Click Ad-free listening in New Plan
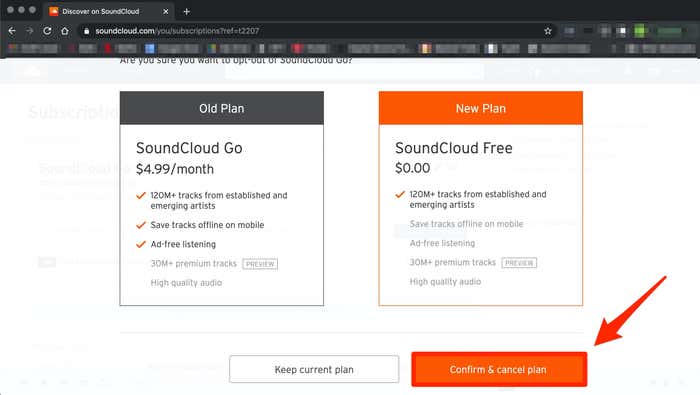The width and height of the screenshot is (700, 395). (442, 243)
